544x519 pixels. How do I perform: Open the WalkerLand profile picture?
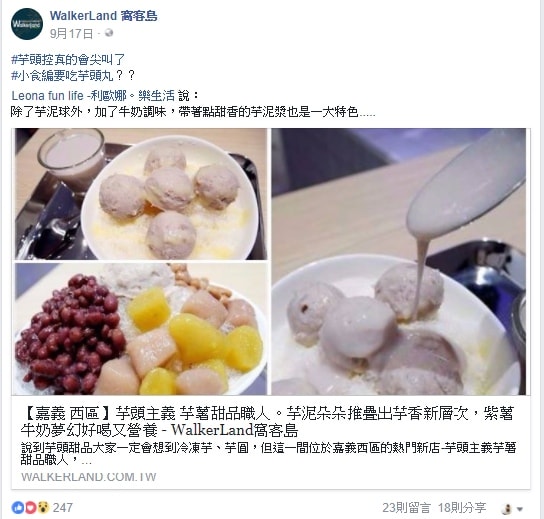(x=27, y=24)
